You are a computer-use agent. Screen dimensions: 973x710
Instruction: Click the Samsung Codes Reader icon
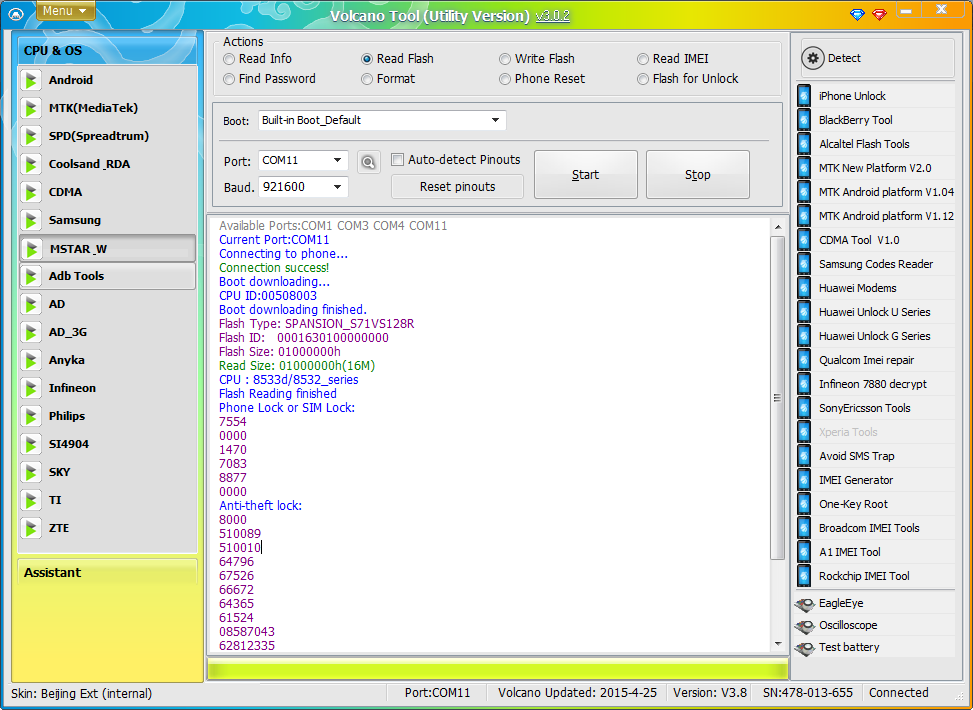[804, 264]
